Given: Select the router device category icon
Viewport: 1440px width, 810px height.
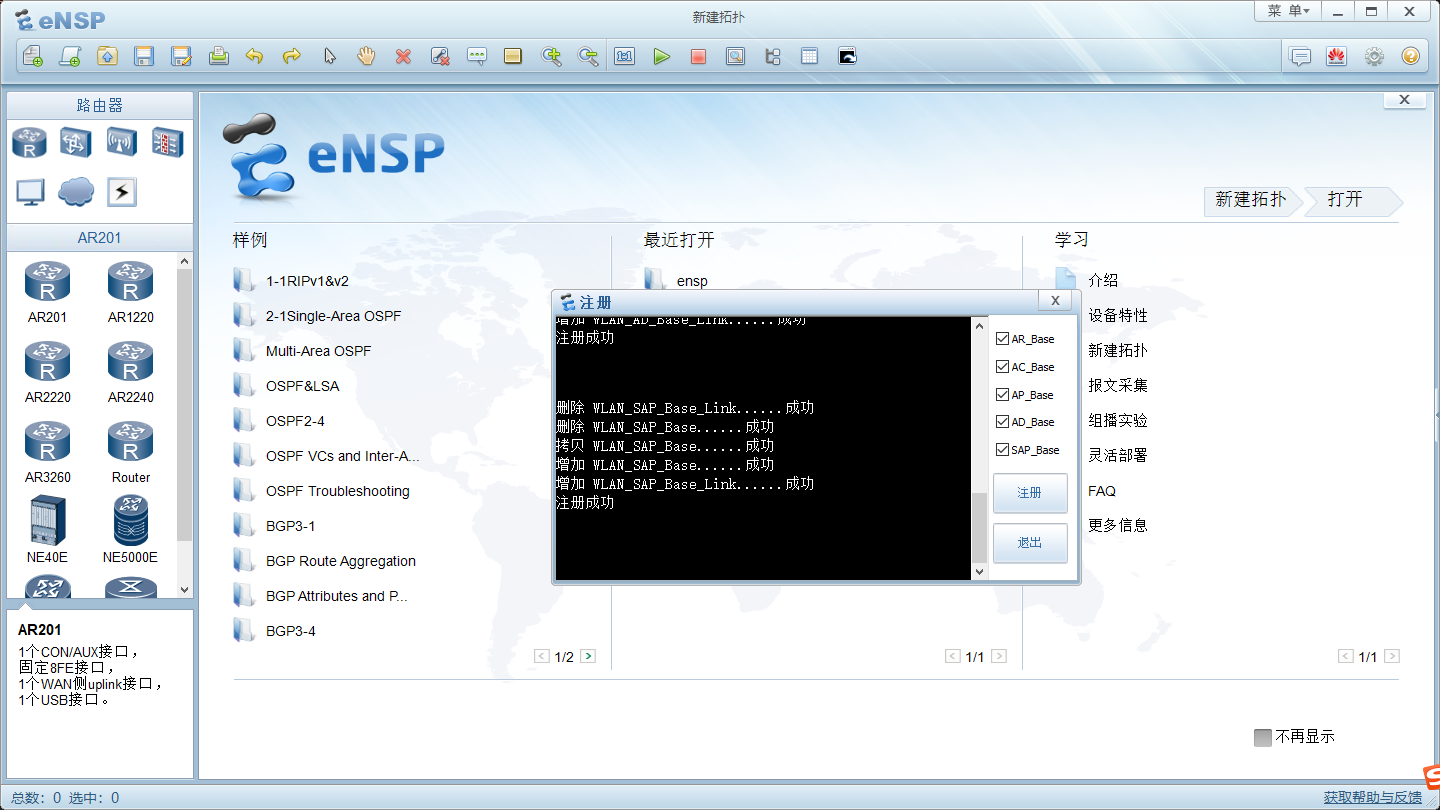Looking at the screenshot, I should [29, 142].
